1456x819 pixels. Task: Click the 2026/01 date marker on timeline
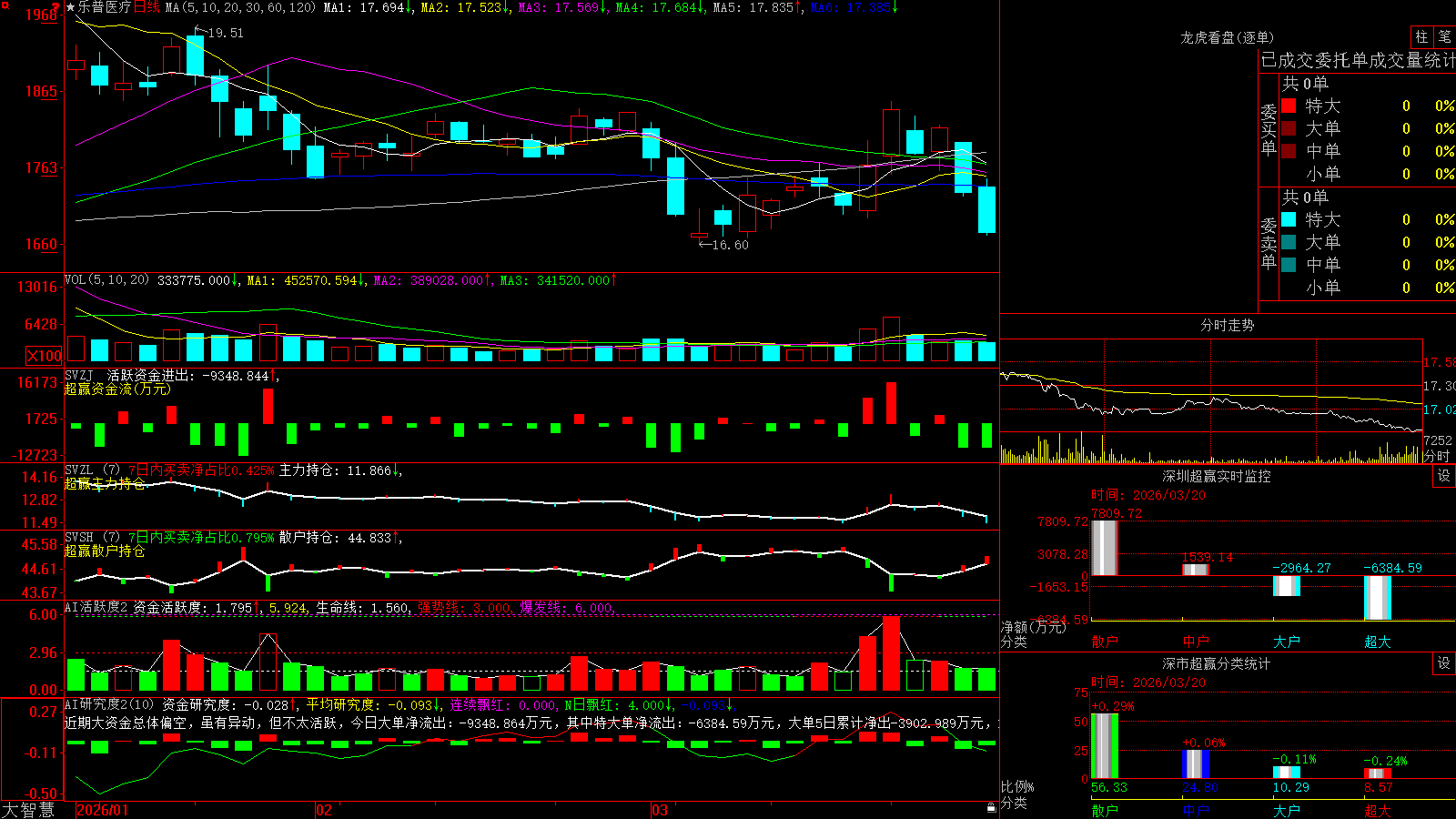(102, 810)
